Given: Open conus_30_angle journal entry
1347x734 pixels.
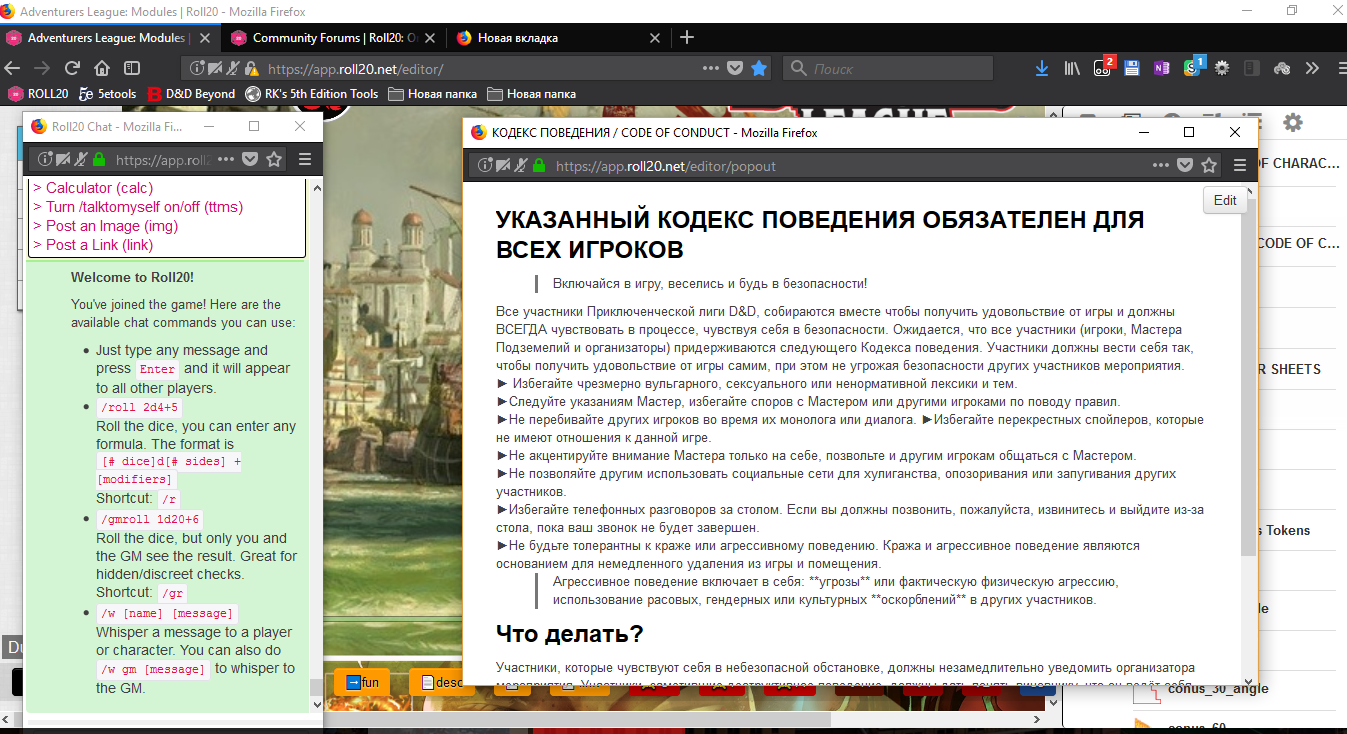Looking at the screenshot, I should (x=1217, y=688).
